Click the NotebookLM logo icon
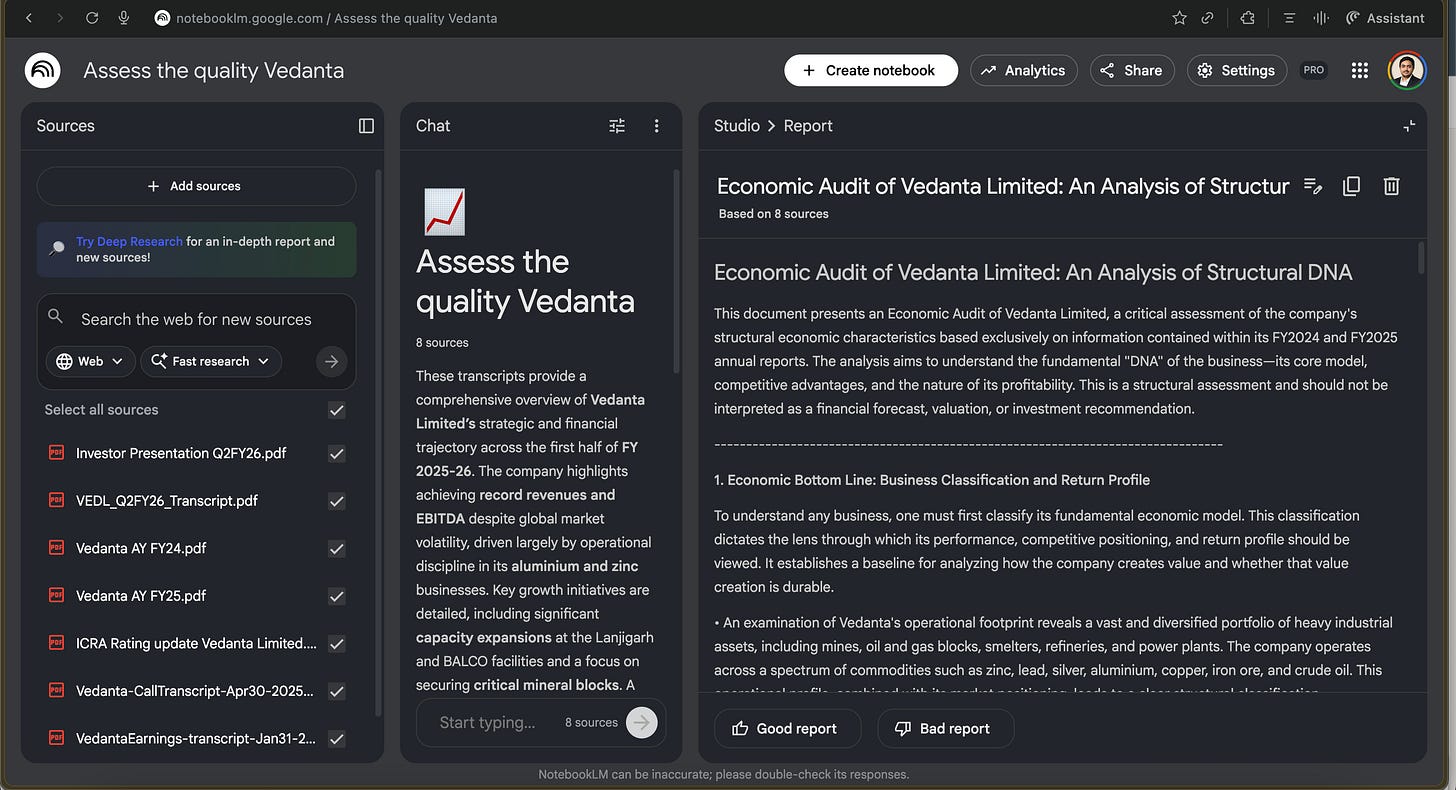1456x790 pixels. pos(43,70)
